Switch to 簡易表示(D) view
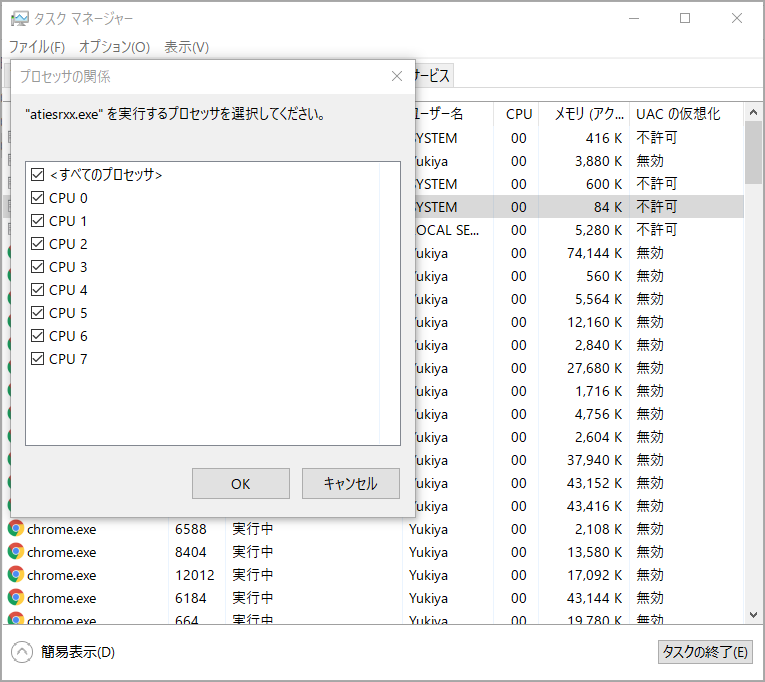Screen dimensions: 765x682 click(x=78, y=652)
